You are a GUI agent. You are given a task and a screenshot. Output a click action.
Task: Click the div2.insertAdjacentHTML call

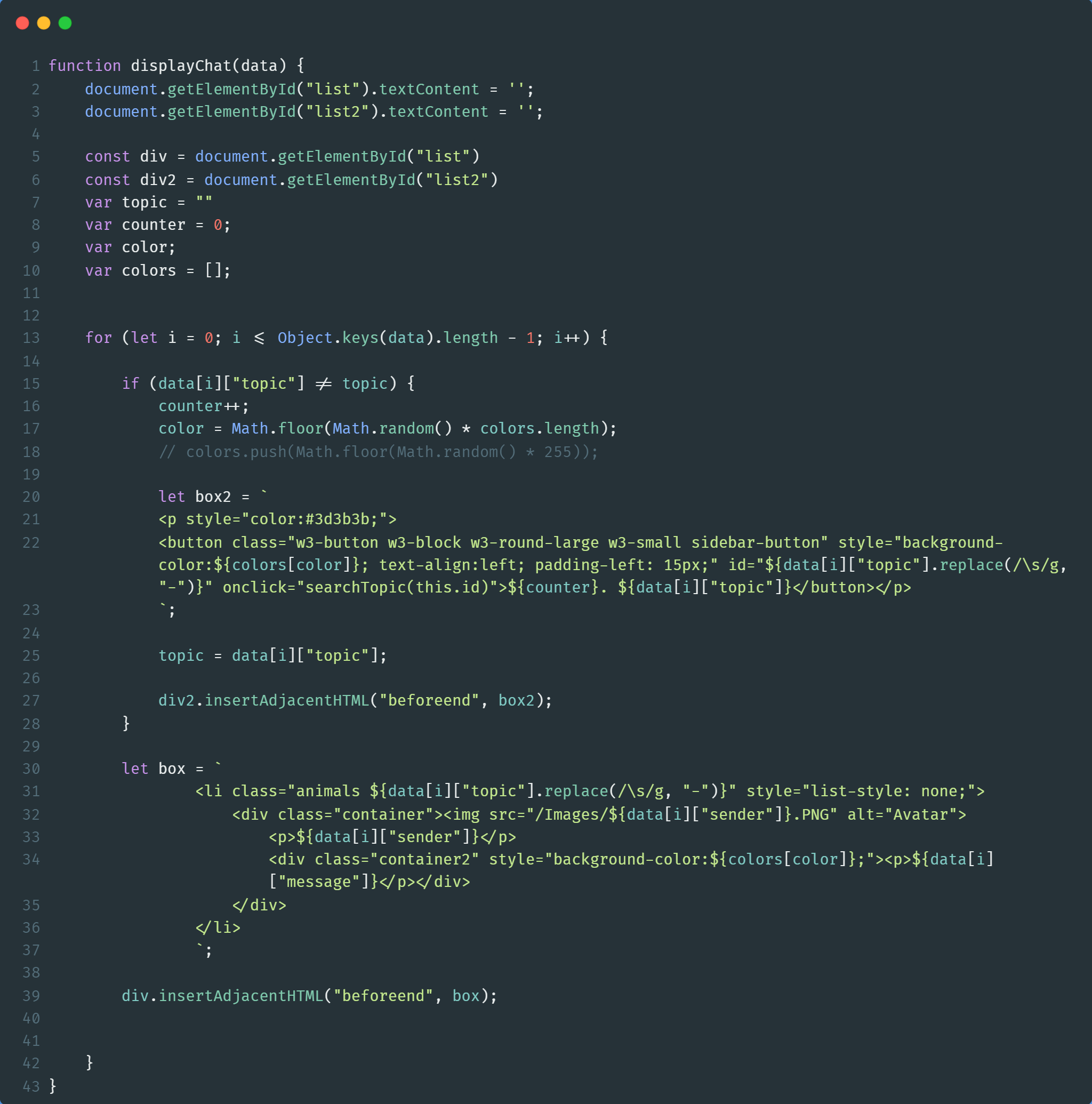pos(264,701)
